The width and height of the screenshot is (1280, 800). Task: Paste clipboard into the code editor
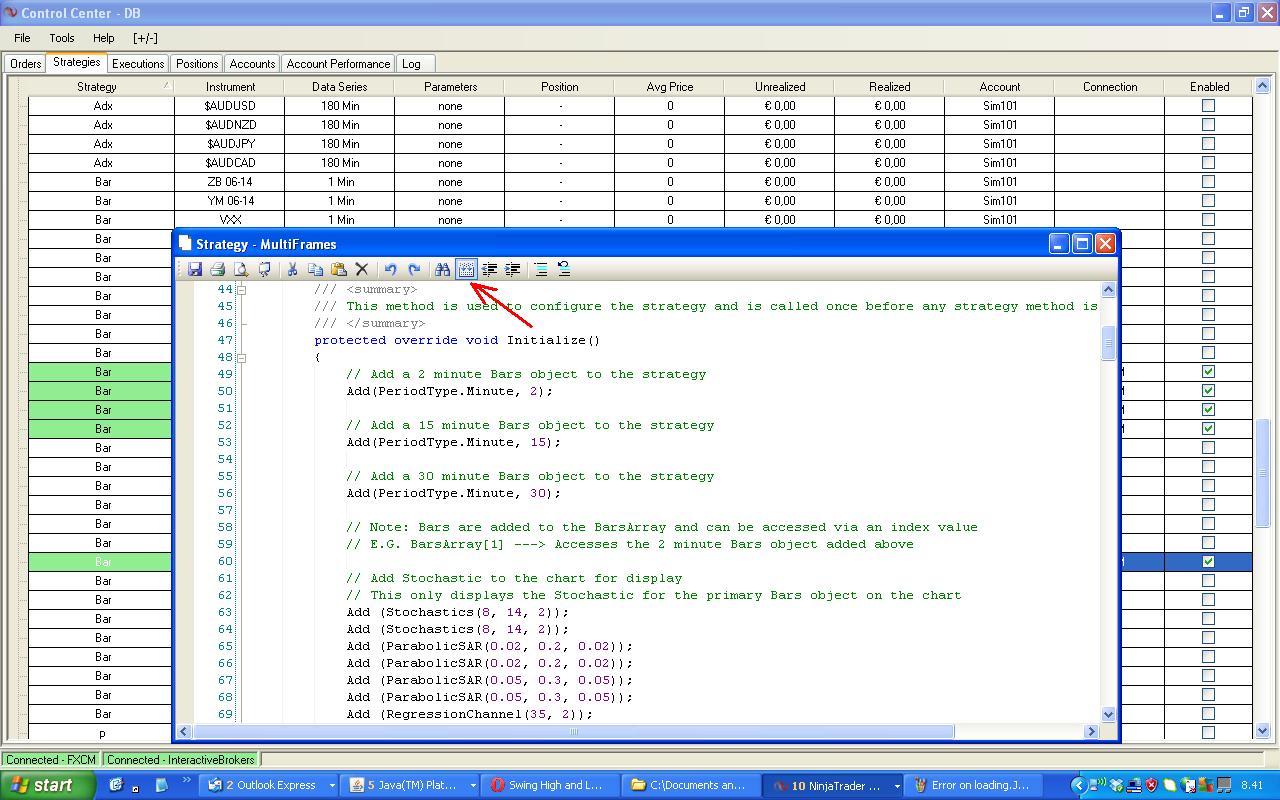point(339,269)
